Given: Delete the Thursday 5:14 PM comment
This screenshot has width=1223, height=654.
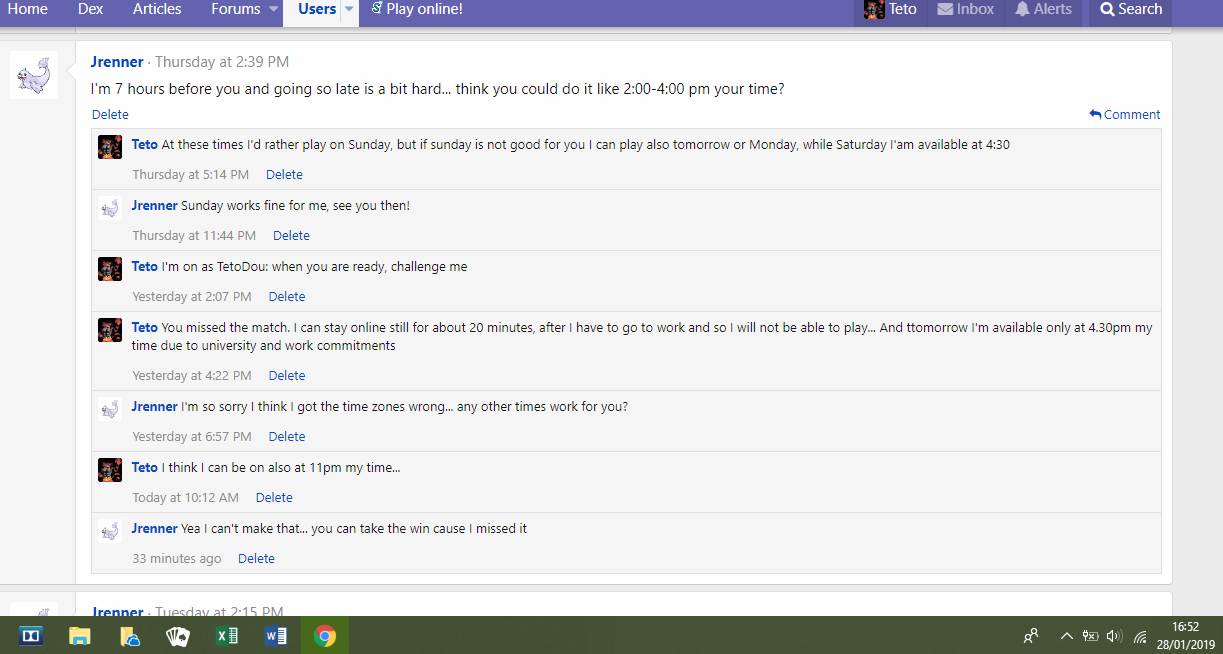Looking at the screenshot, I should [x=284, y=174].
